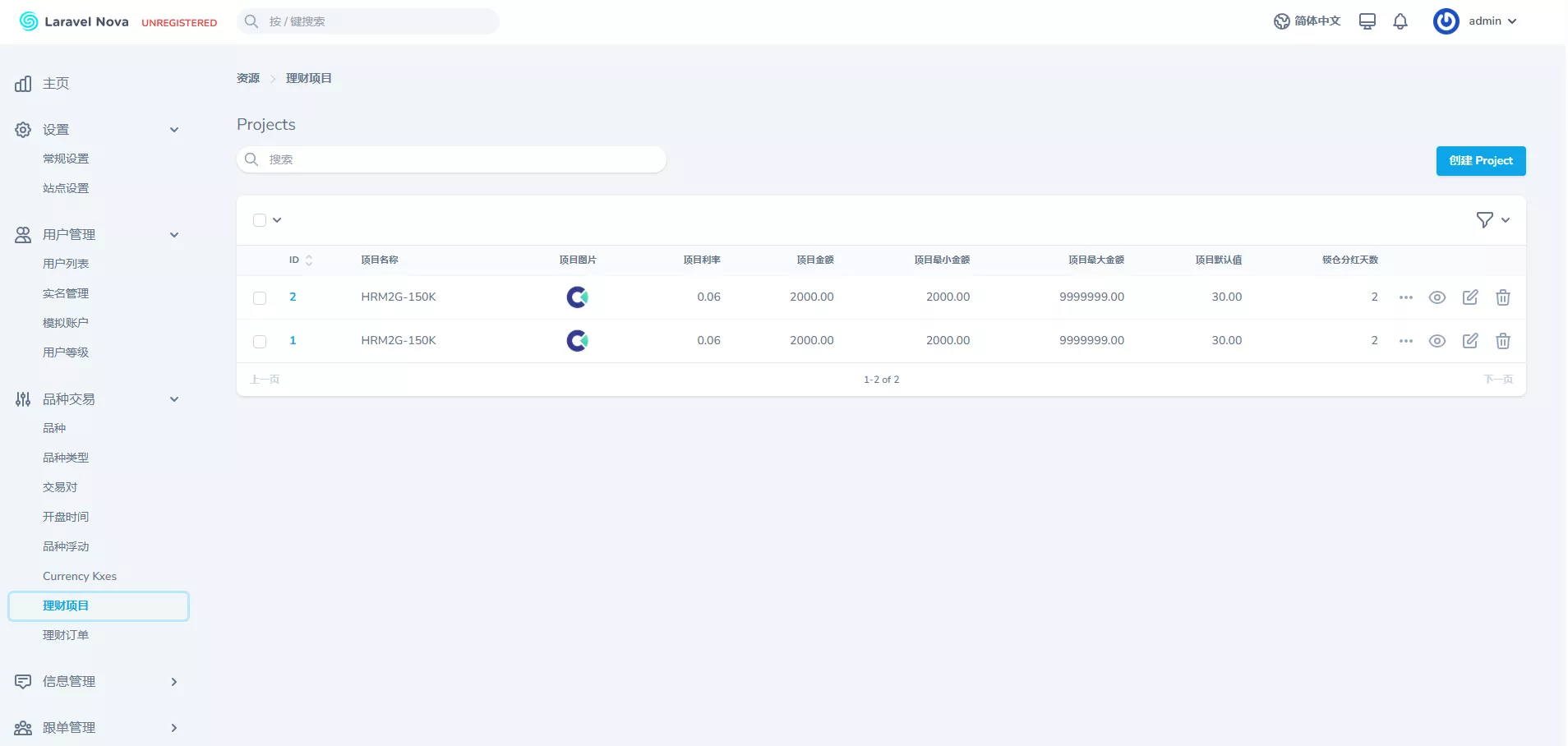
Task: View details of project ID 2
Action: tap(1437, 297)
